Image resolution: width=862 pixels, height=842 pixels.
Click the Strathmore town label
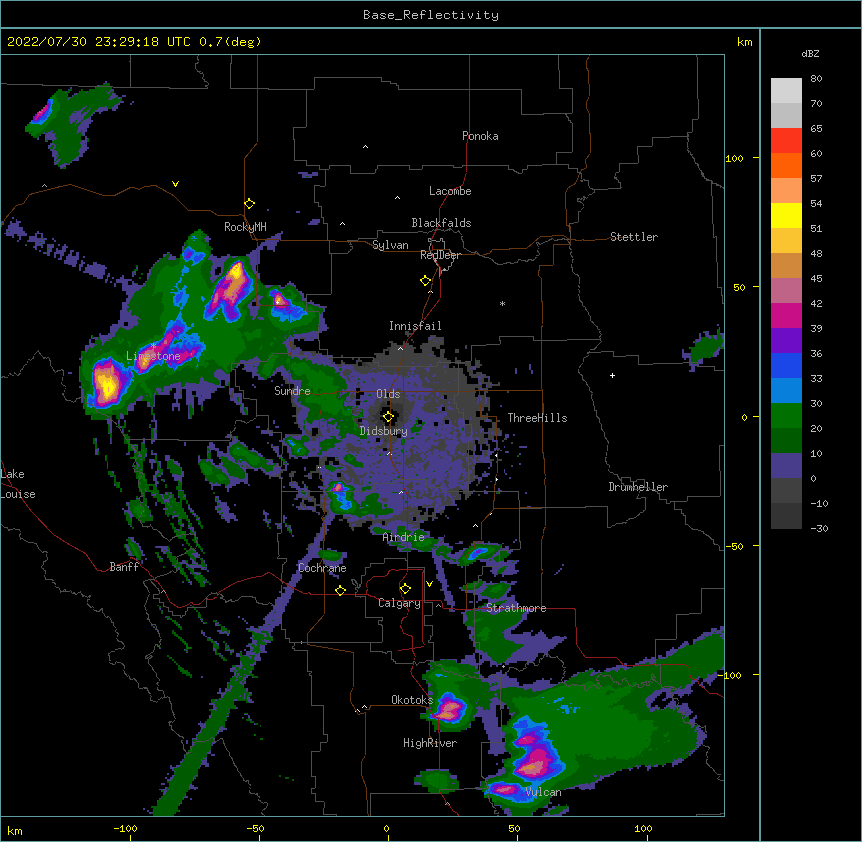pos(516,608)
